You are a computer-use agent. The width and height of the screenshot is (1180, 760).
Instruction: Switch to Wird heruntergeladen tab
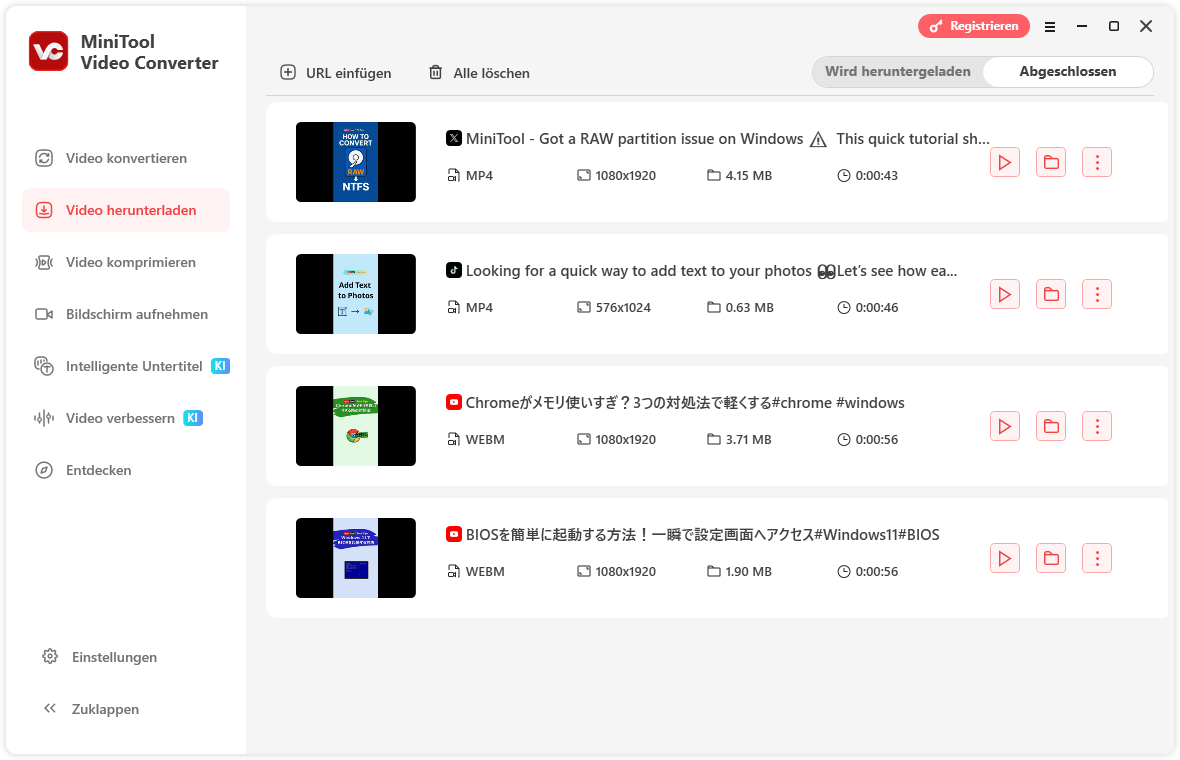[x=898, y=71]
